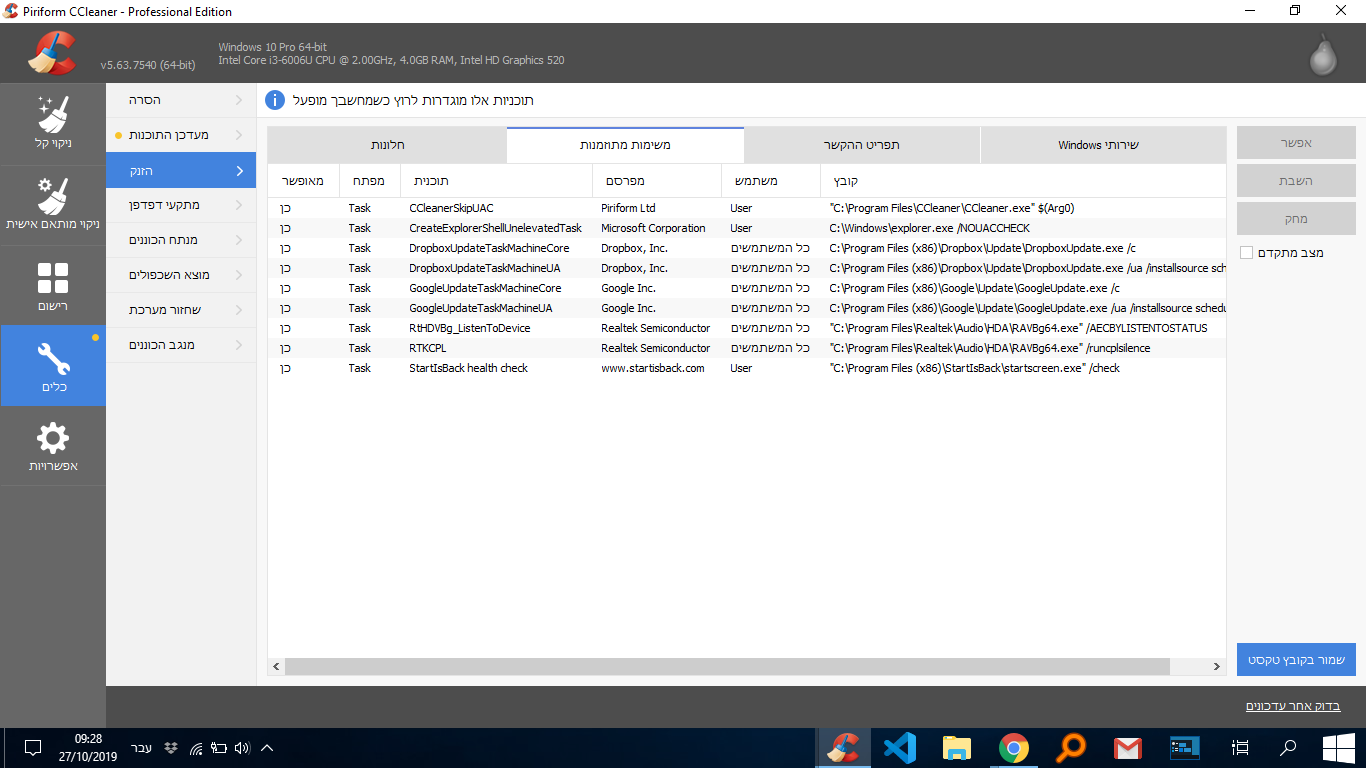Select the StartIsBack health check row
This screenshot has width=1366, height=768.
point(747,368)
